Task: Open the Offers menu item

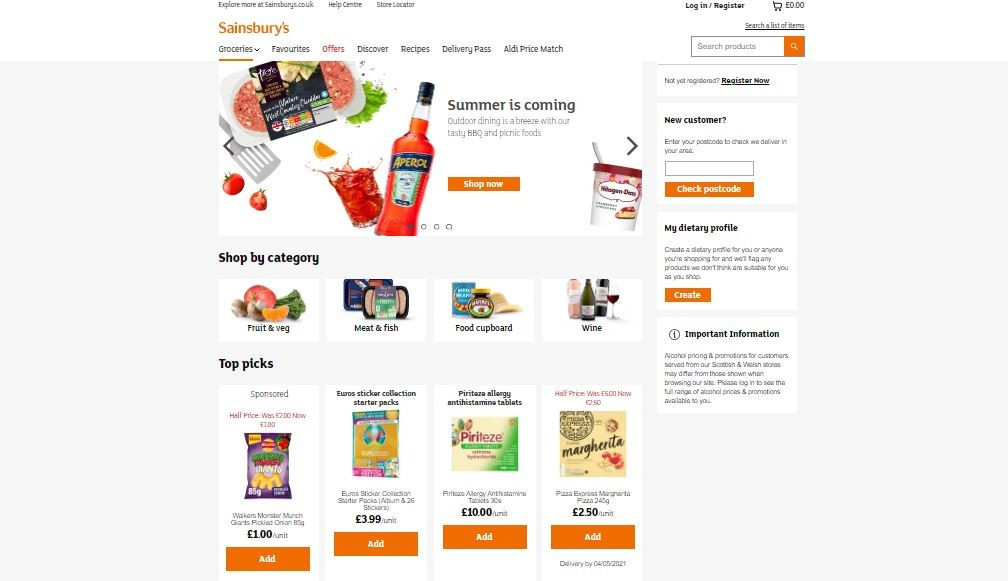Action: pos(333,49)
